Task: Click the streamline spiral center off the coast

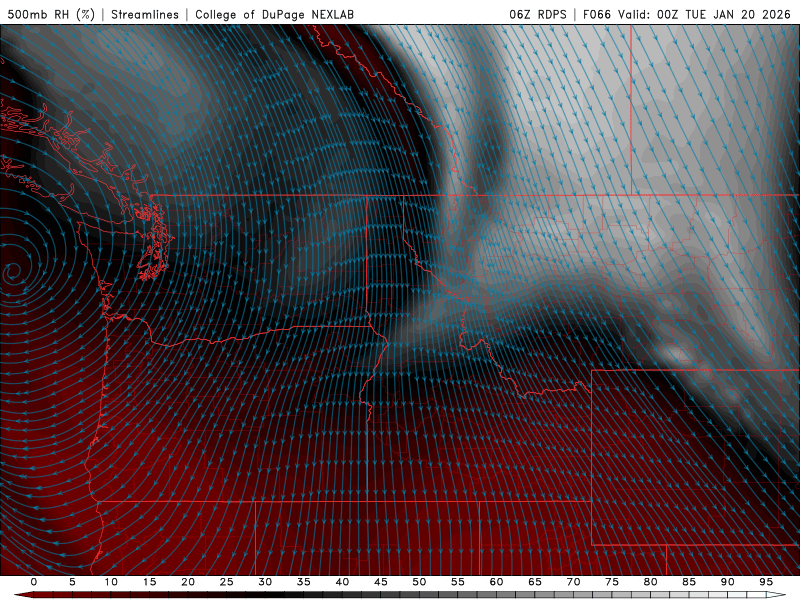Action: point(13,272)
